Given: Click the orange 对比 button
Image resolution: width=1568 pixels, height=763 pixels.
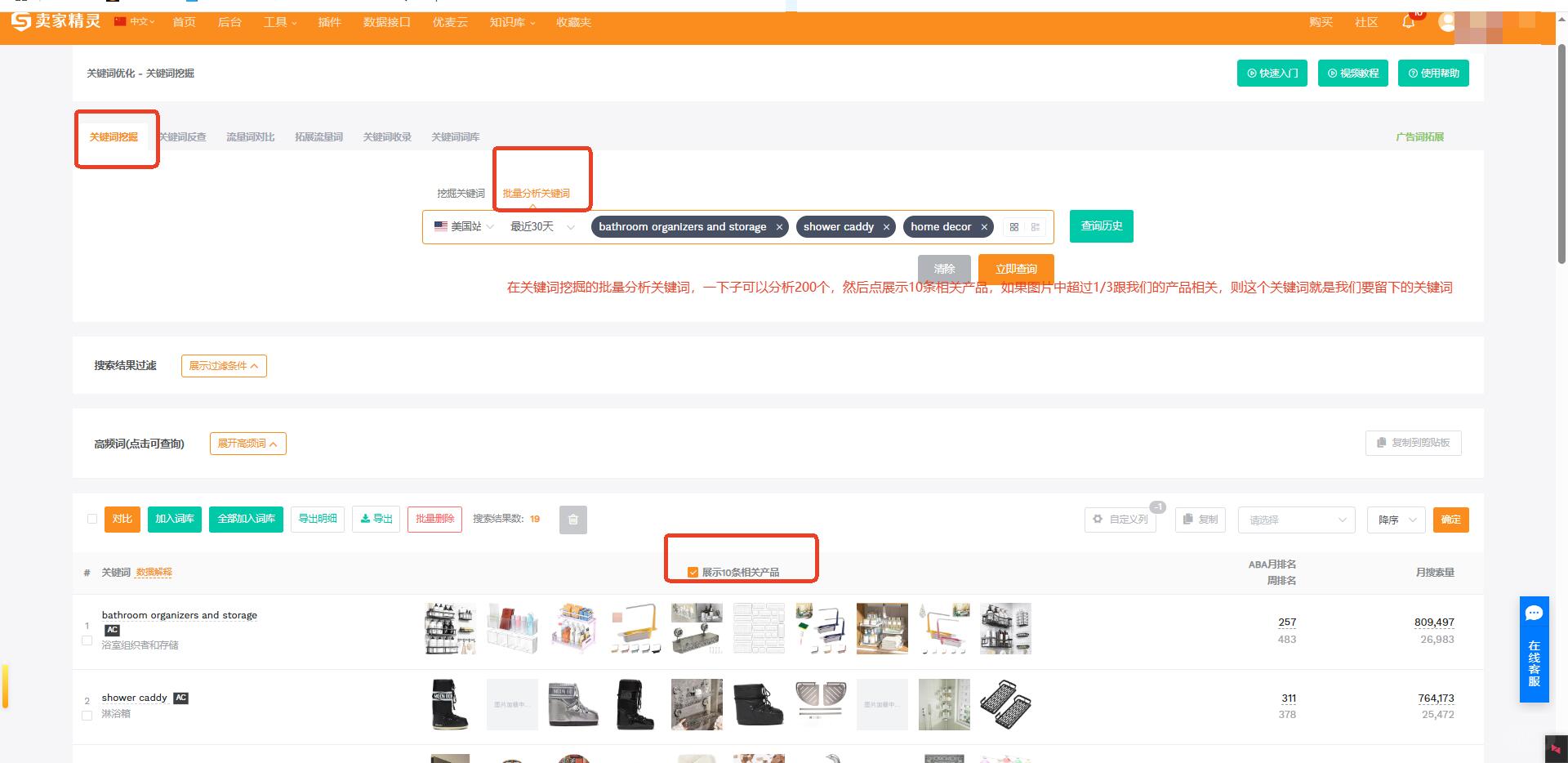Looking at the screenshot, I should pyautogui.click(x=122, y=520).
